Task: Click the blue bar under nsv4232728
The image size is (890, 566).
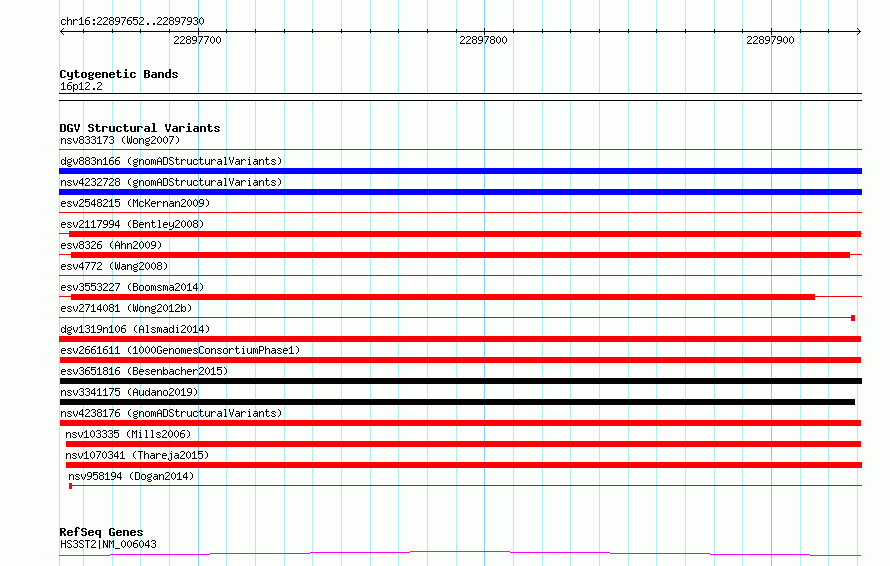Action: (460, 192)
